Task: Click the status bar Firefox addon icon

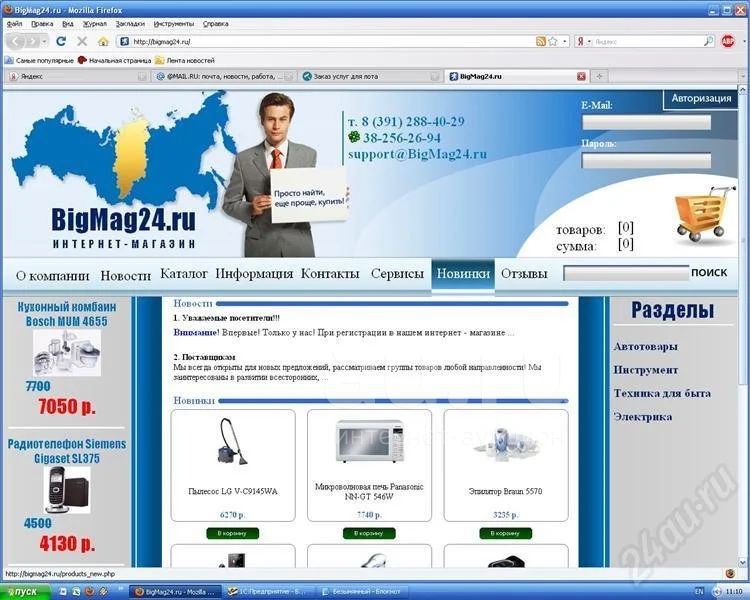Action: tap(730, 573)
